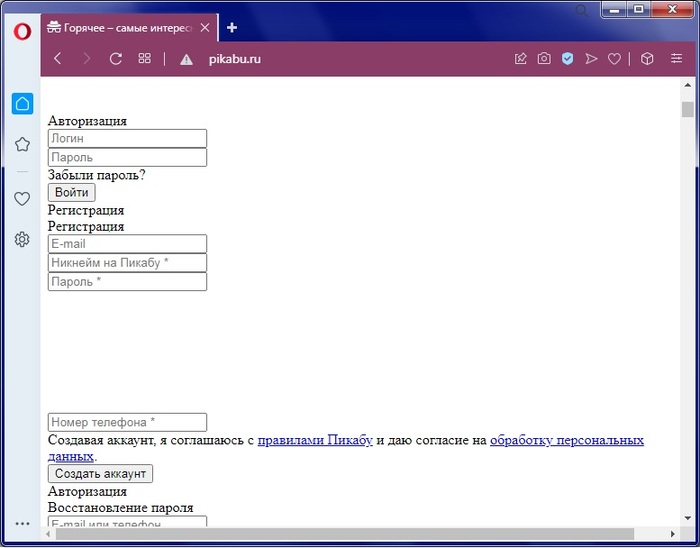Close the Горячее private tab
The width and height of the screenshot is (700, 548).
[205, 28]
